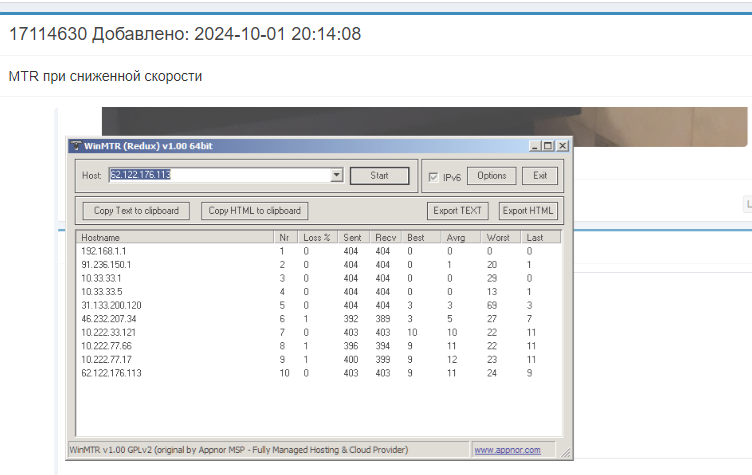Expand the Host dropdown arrow
Screen dimensions: 752x475
[336, 175]
